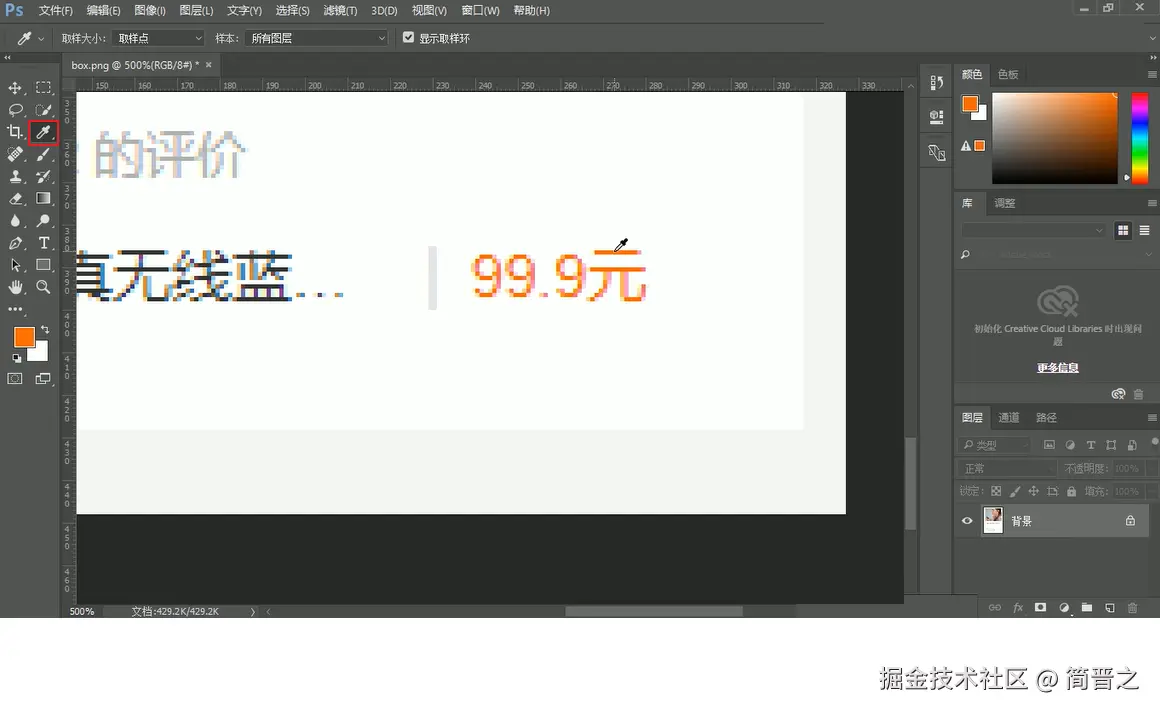This screenshot has height=713, width=1160.
Task: Switch to the 通道 tab
Action: point(1008,417)
